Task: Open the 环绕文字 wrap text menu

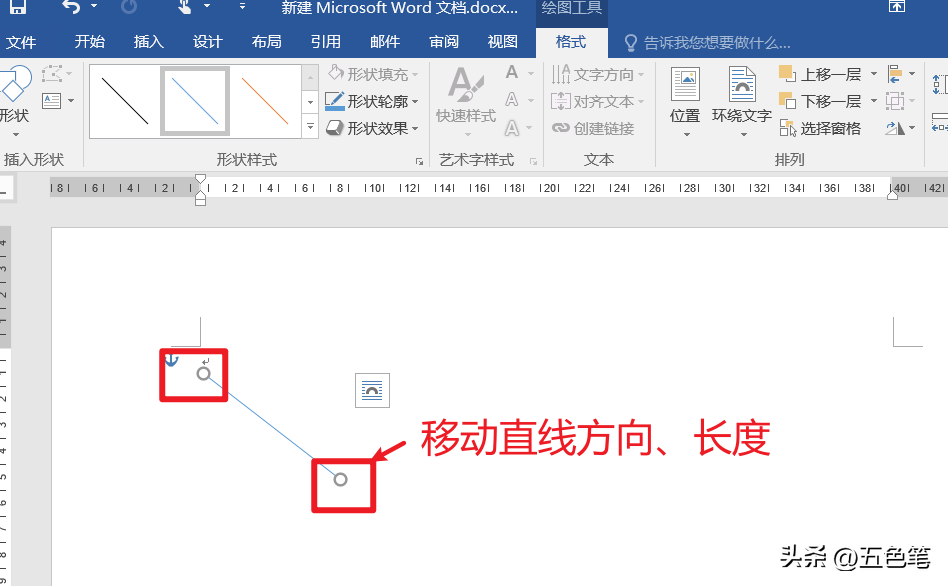Action: point(742,102)
